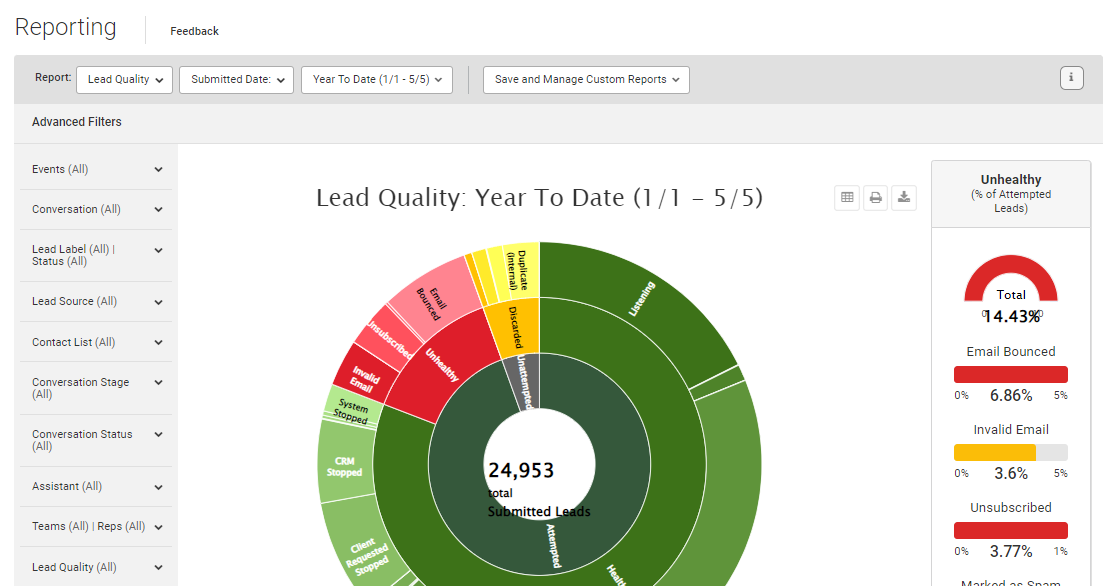Click the Total unhealthy gauge

click(x=1011, y=279)
